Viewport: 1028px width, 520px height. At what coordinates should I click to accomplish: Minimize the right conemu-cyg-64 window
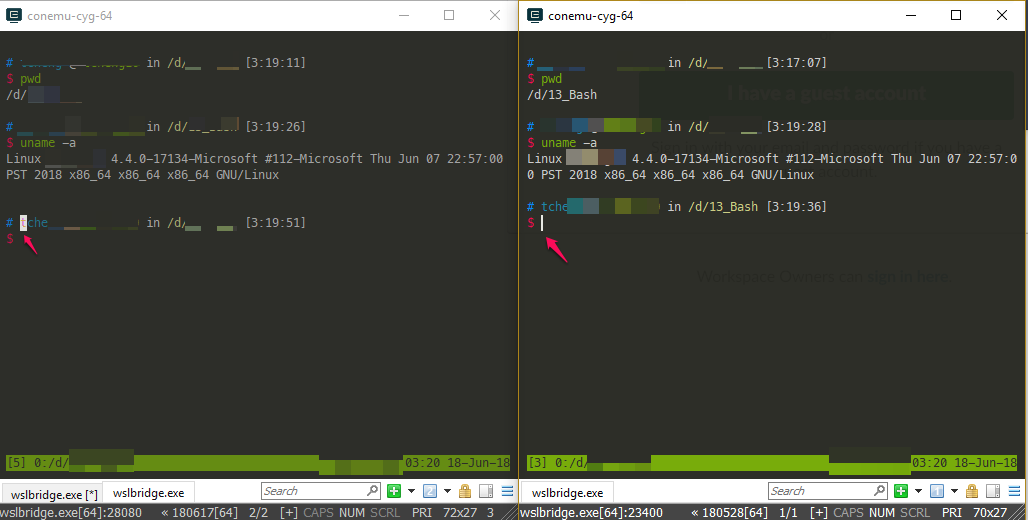pos(911,15)
